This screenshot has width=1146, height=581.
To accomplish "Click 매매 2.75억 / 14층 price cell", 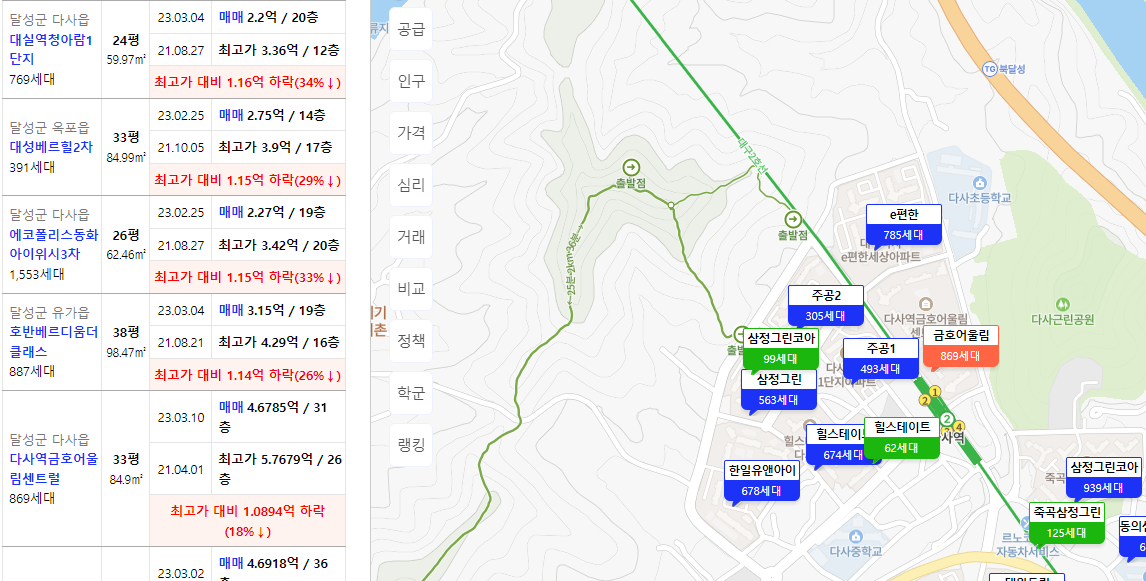I will pos(278,115).
